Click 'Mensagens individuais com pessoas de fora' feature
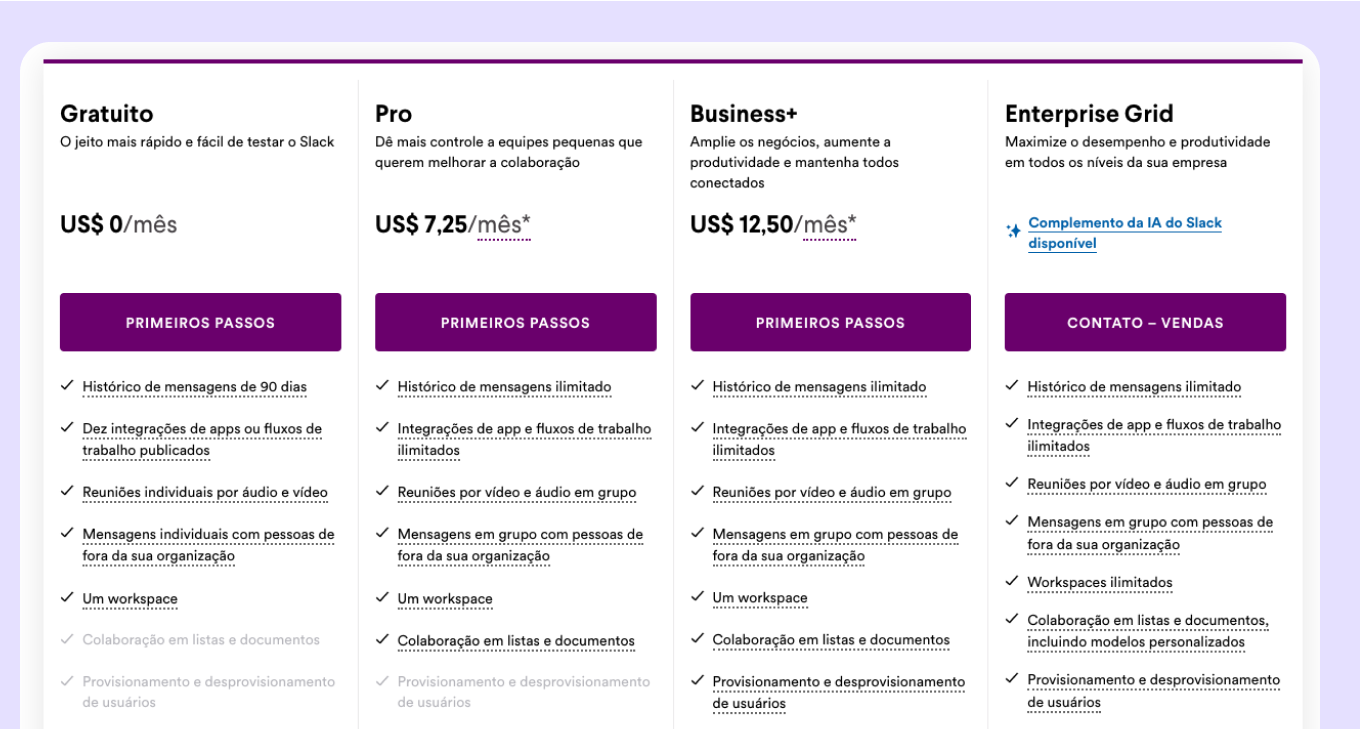Viewport: 1360px width, 729px height. [208, 545]
